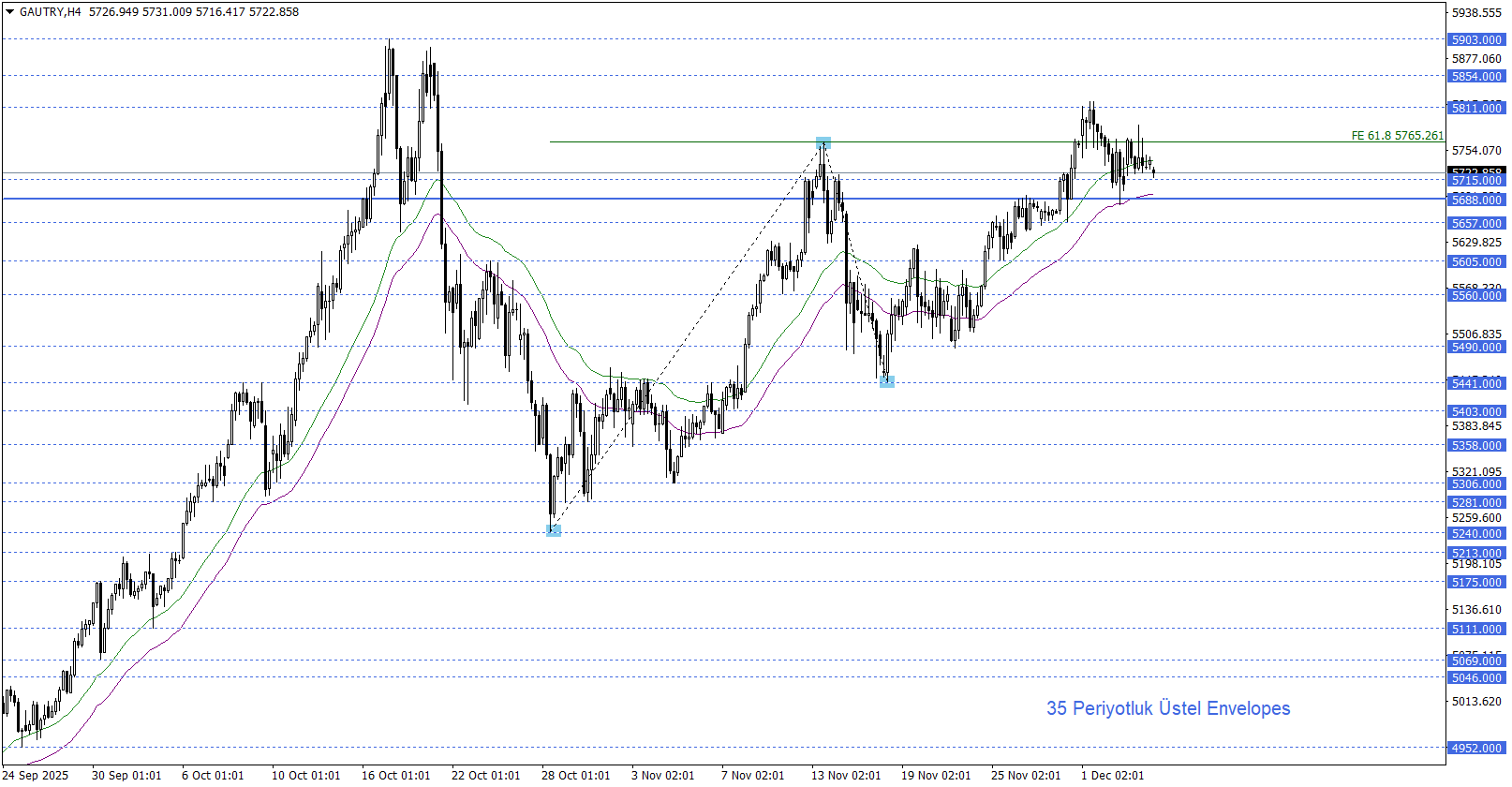Click the 5490.000 price level label
Image resolution: width=1512 pixels, height=787 pixels.
(1476, 348)
